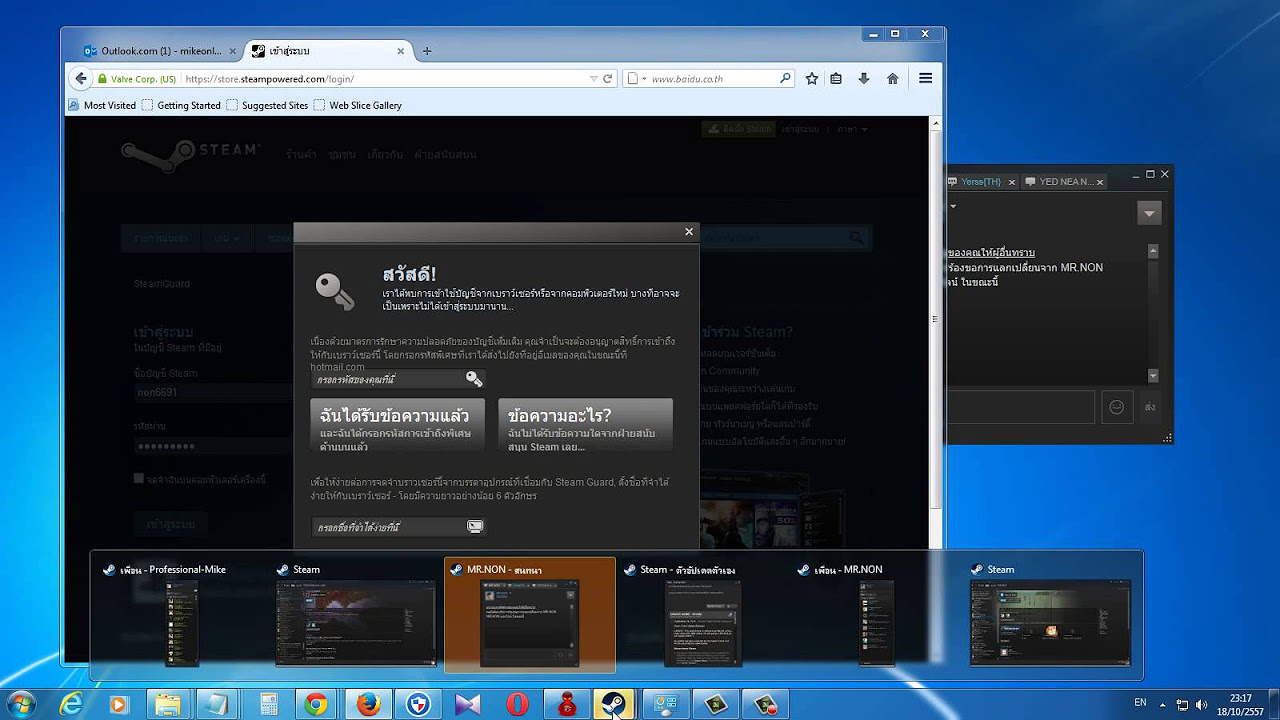Image resolution: width=1280 pixels, height=720 pixels.
Task: Click the Valve Corp. (US) site identity padlock
Action: pos(137,79)
